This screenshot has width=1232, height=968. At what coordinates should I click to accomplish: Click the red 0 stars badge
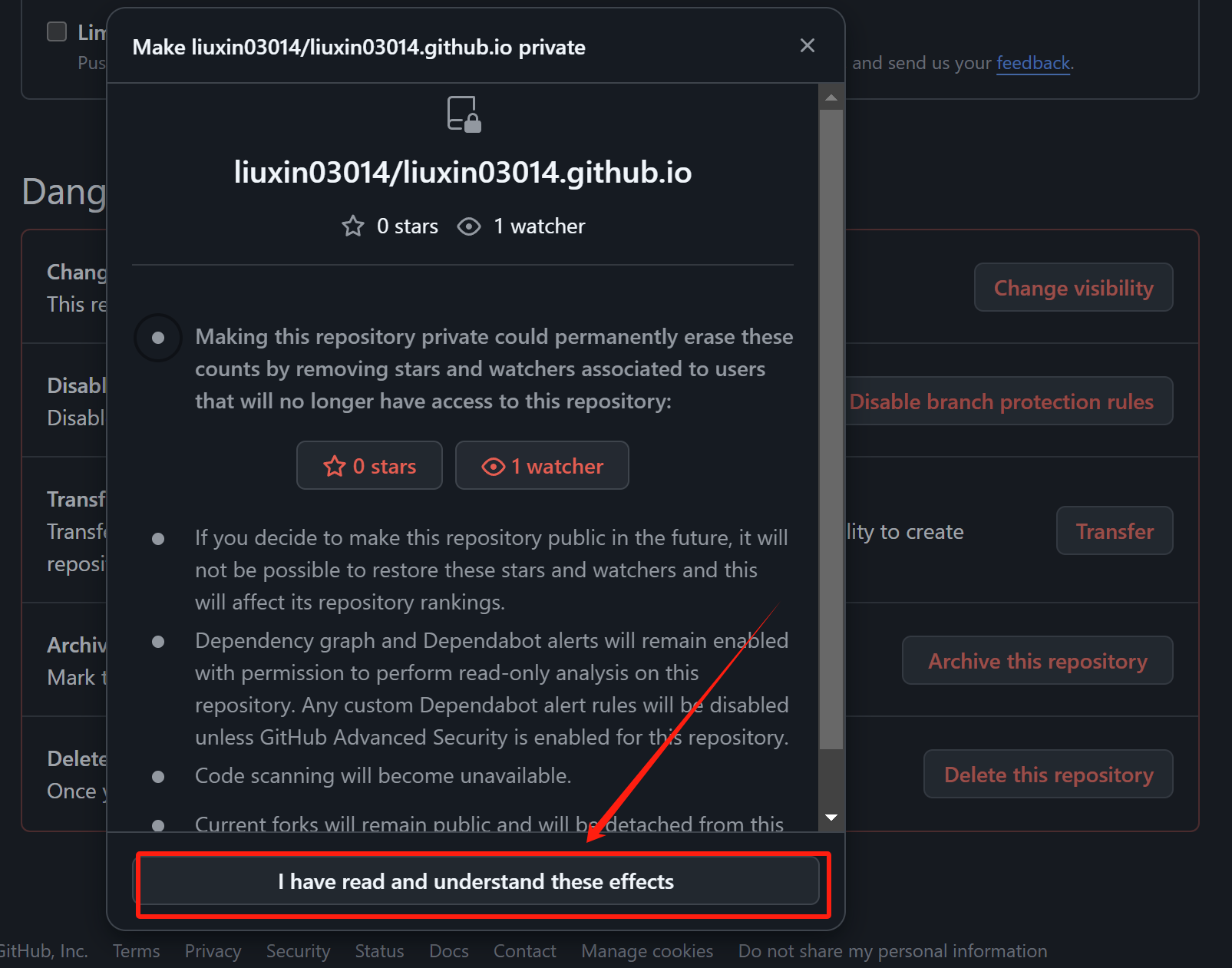(x=369, y=465)
